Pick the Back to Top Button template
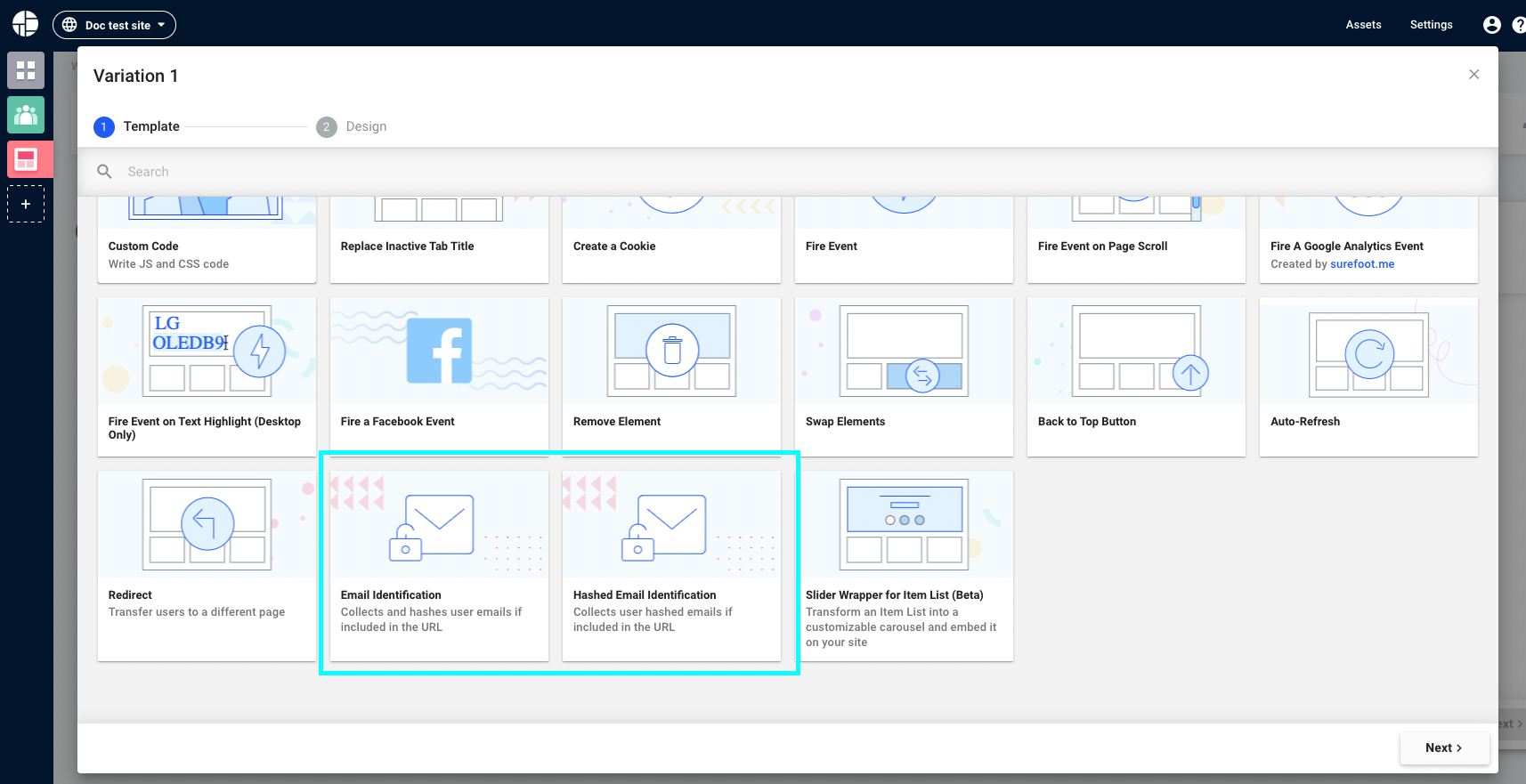This screenshot has width=1526, height=784. coord(1136,376)
